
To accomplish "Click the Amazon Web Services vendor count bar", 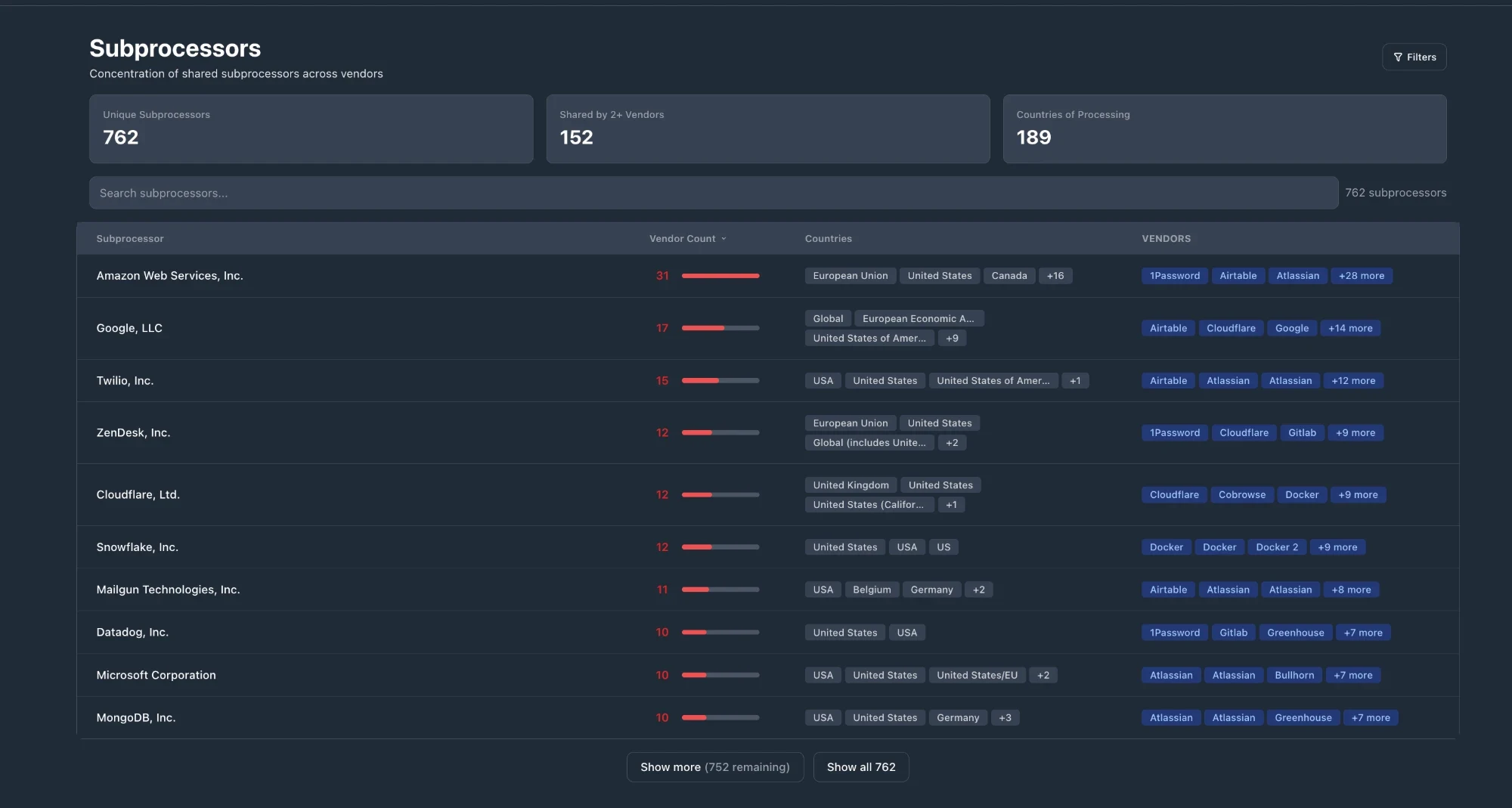I will 720,276.
